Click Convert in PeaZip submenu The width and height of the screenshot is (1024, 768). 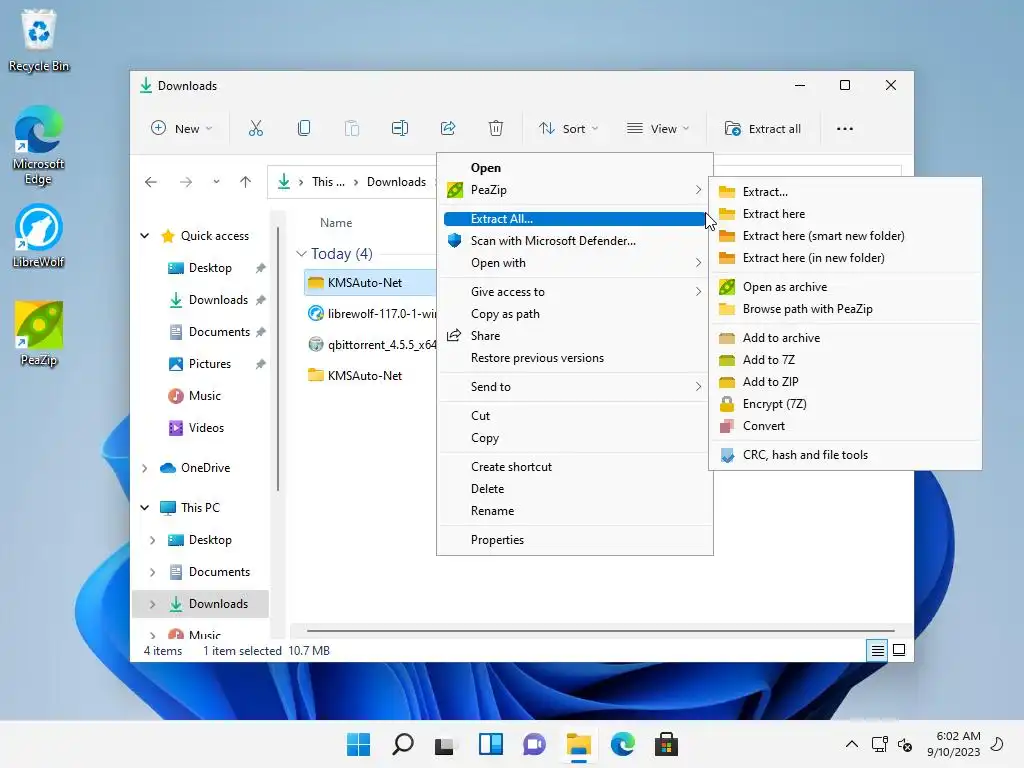tap(845, 426)
